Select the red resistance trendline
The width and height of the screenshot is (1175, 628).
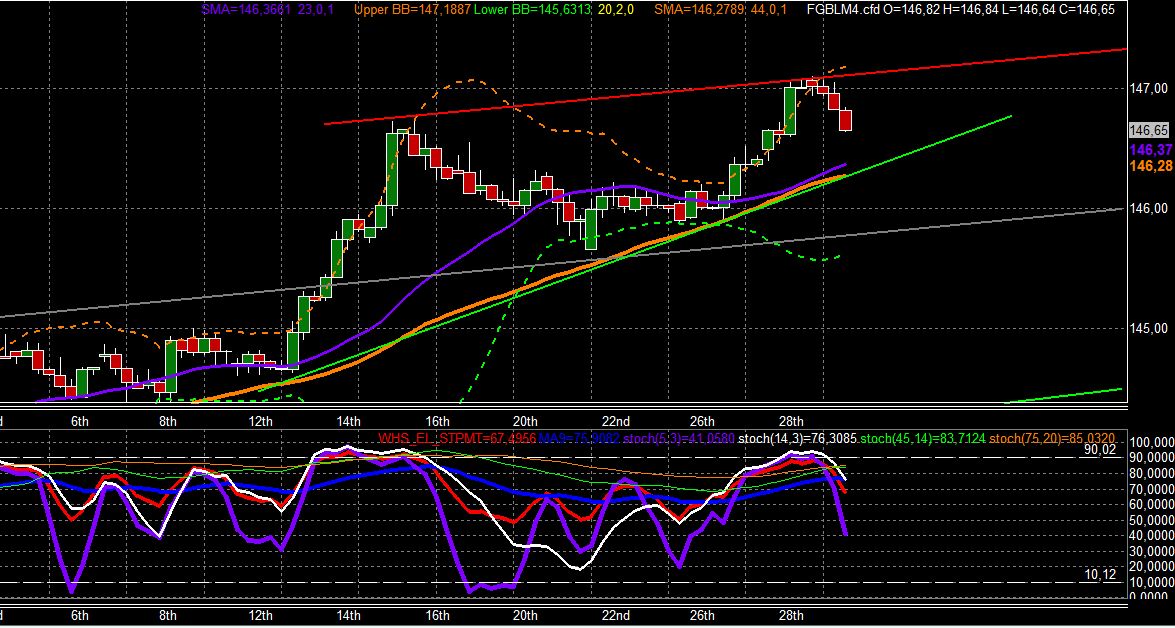(725, 87)
